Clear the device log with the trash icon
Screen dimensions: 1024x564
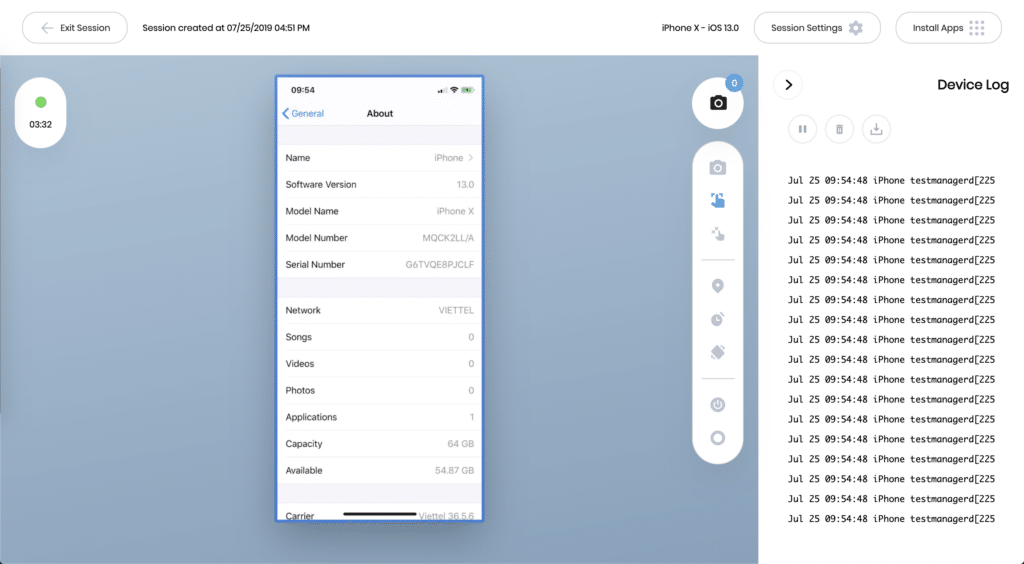tap(839, 129)
